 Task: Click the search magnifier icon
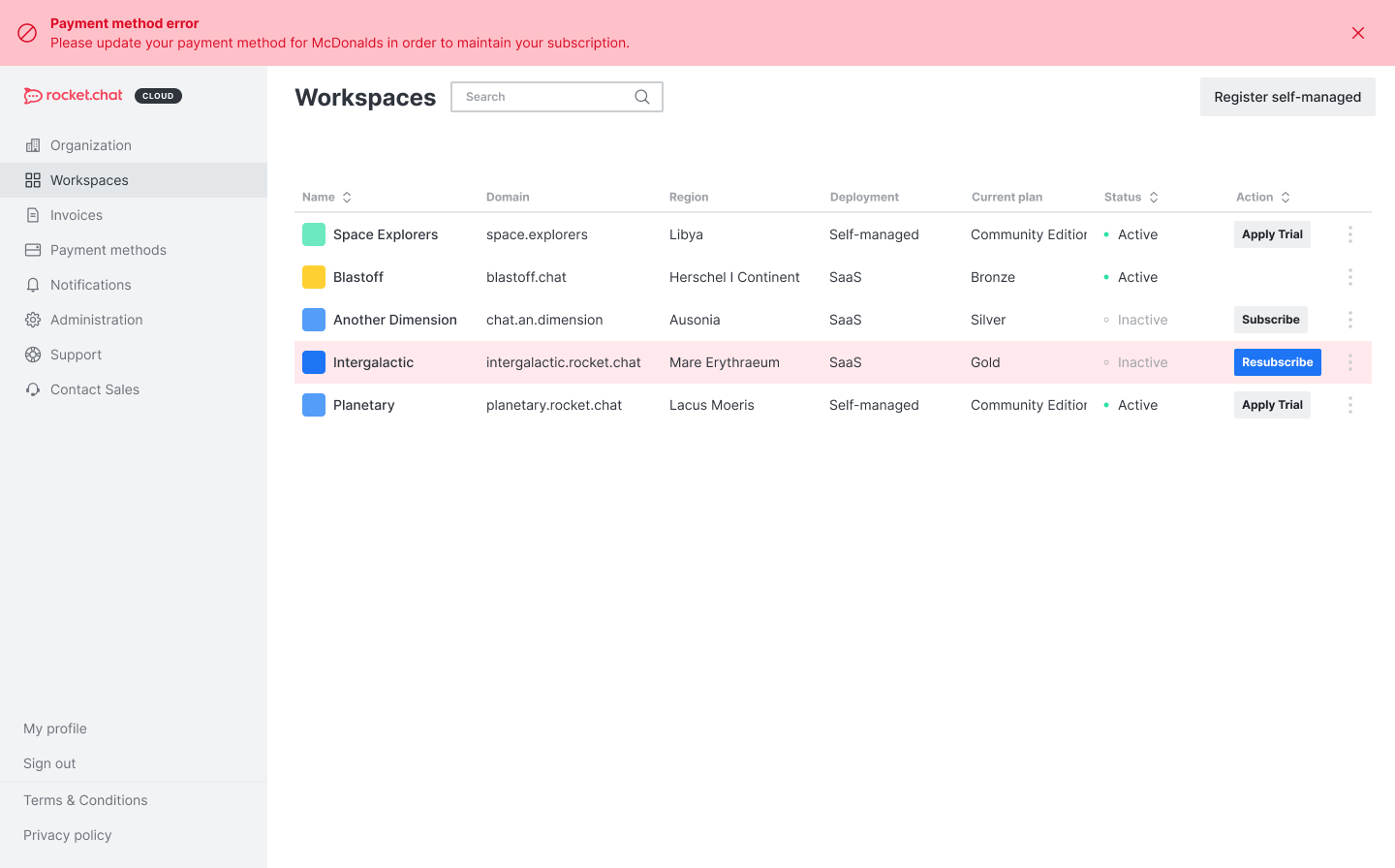click(x=641, y=97)
